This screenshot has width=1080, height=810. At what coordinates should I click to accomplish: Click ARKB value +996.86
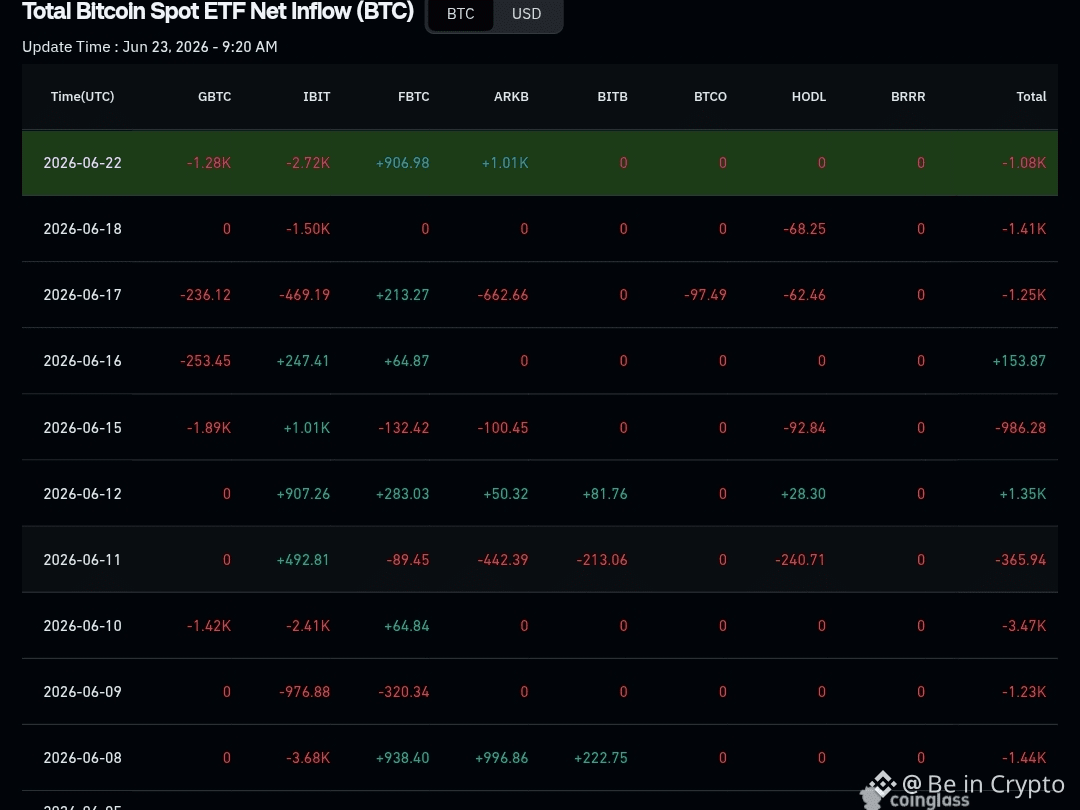click(x=501, y=758)
